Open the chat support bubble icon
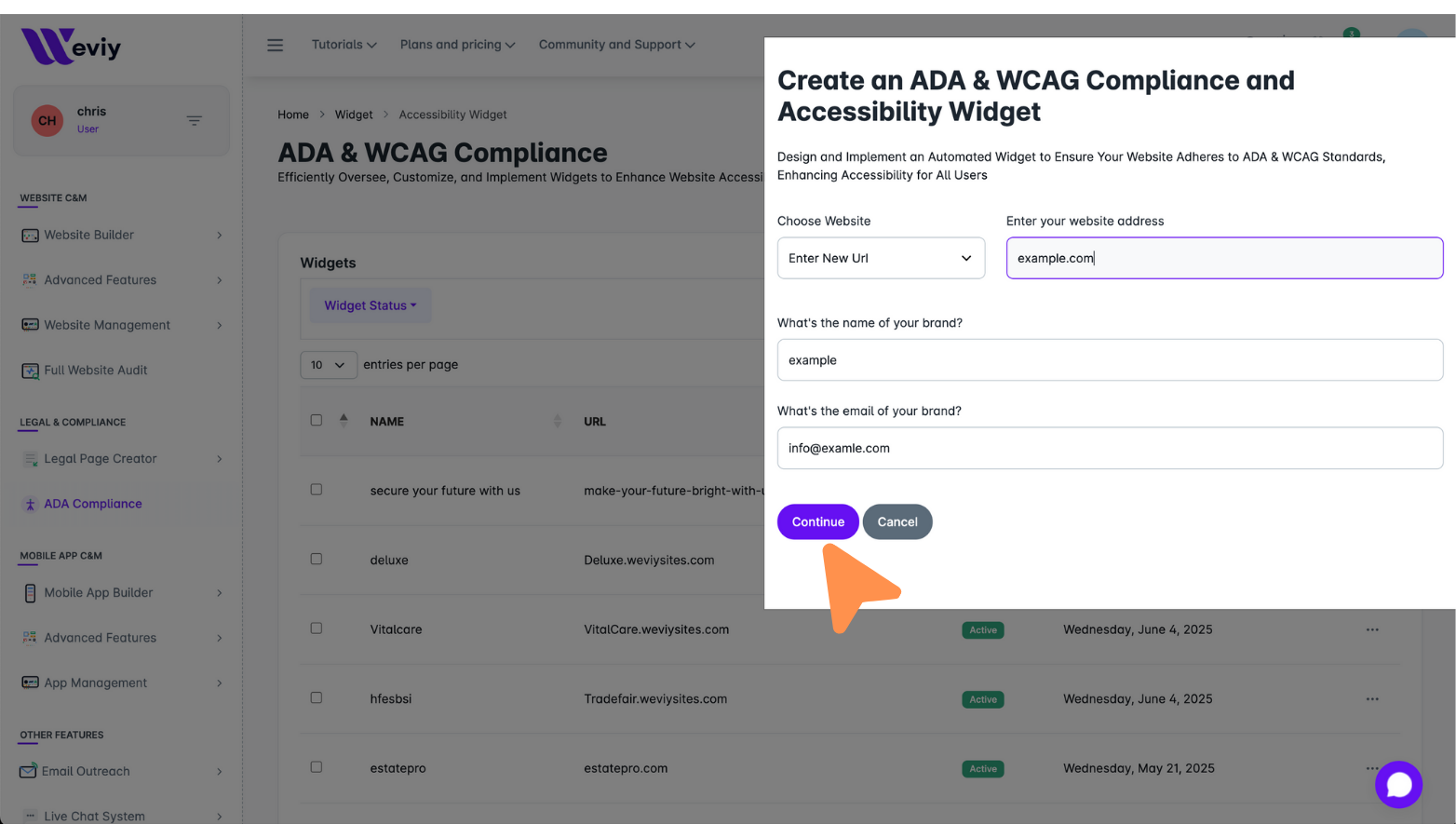This screenshot has width=1456, height=838. (x=1398, y=785)
